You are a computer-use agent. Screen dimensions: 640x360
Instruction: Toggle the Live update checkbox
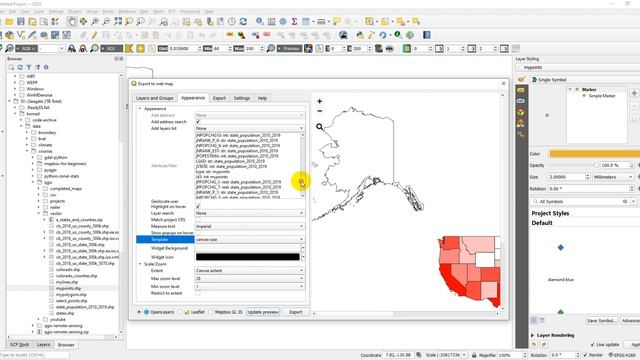[593, 344]
